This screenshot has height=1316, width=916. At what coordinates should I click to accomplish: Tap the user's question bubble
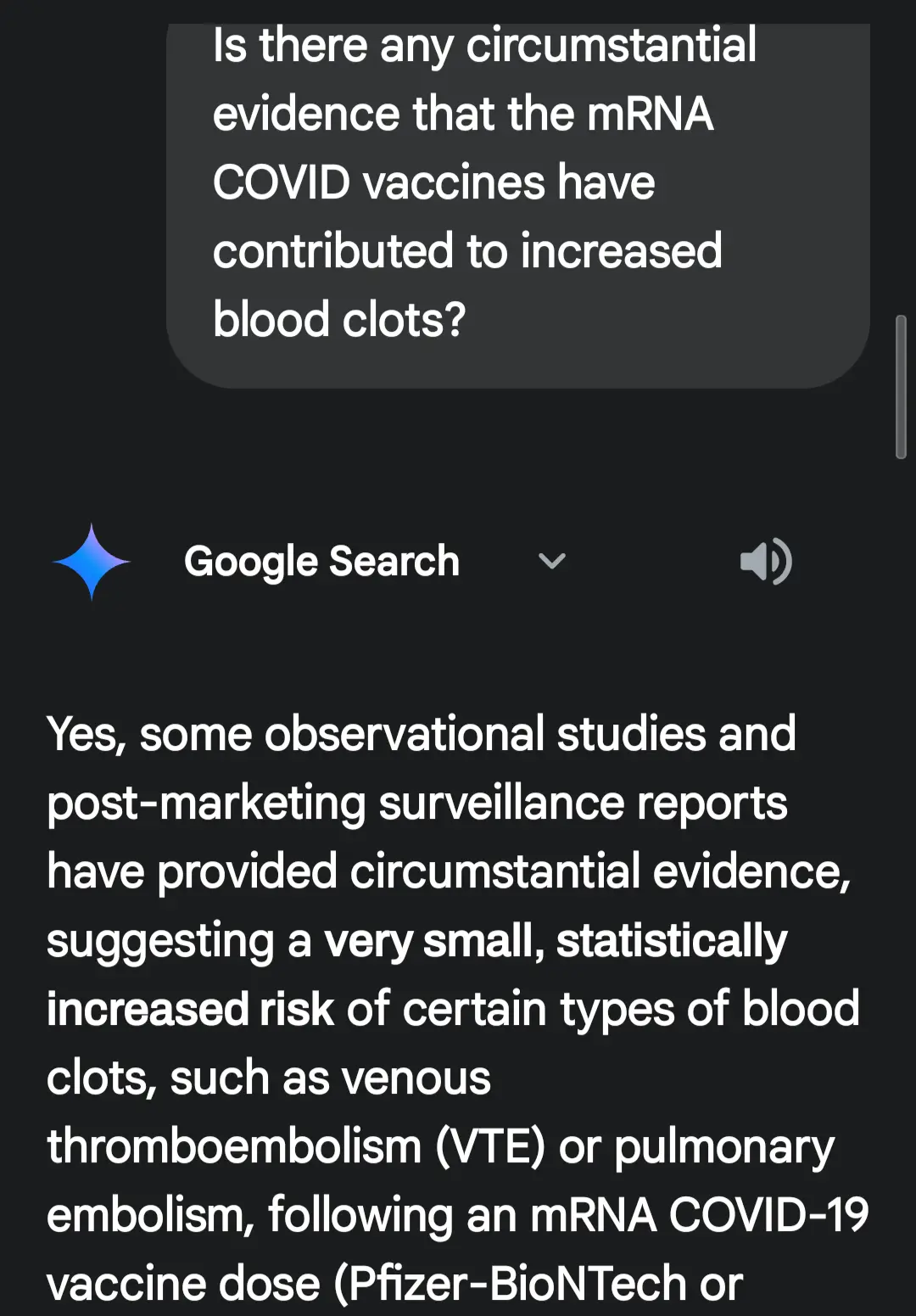pyautogui.click(x=517, y=204)
